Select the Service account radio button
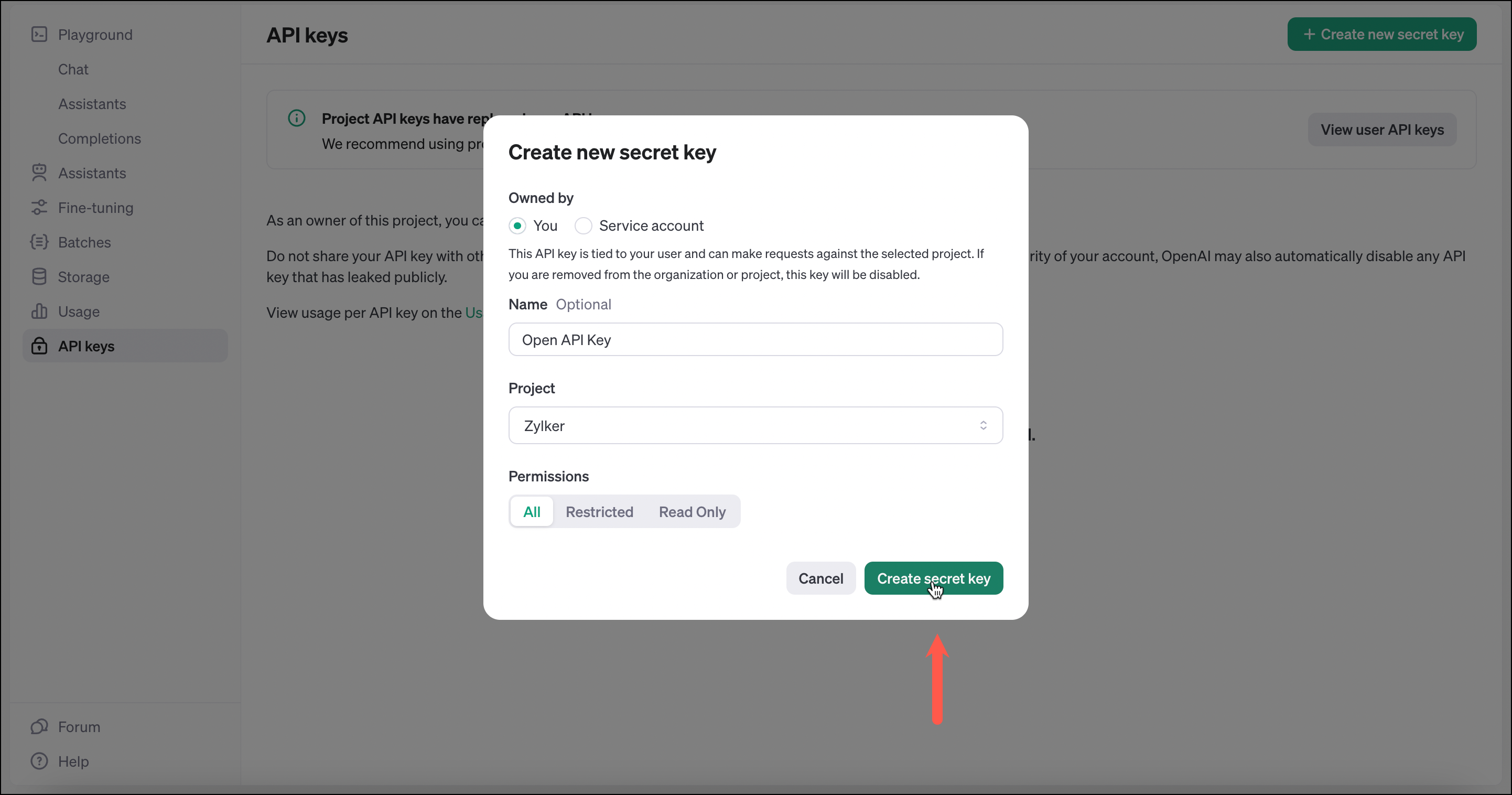The height and width of the screenshot is (795, 1512). pyautogui.click(x=583, y=225)
